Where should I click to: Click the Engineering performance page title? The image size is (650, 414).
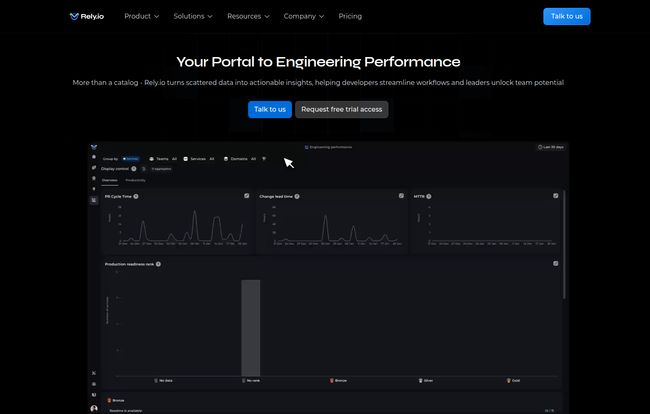328,147
